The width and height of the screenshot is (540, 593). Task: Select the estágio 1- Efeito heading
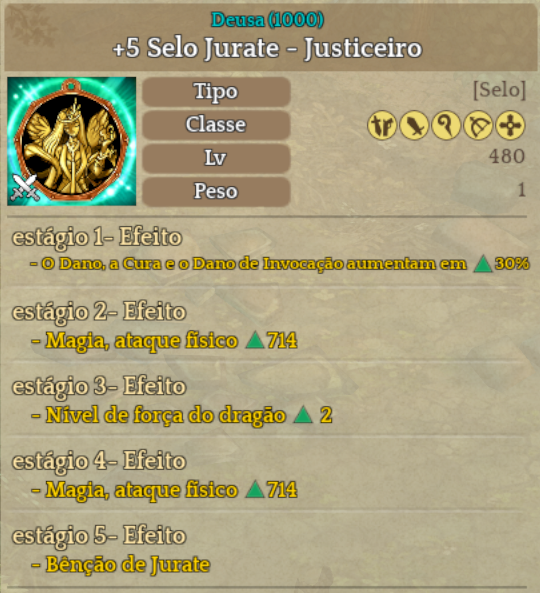click(x=97, y=238)
